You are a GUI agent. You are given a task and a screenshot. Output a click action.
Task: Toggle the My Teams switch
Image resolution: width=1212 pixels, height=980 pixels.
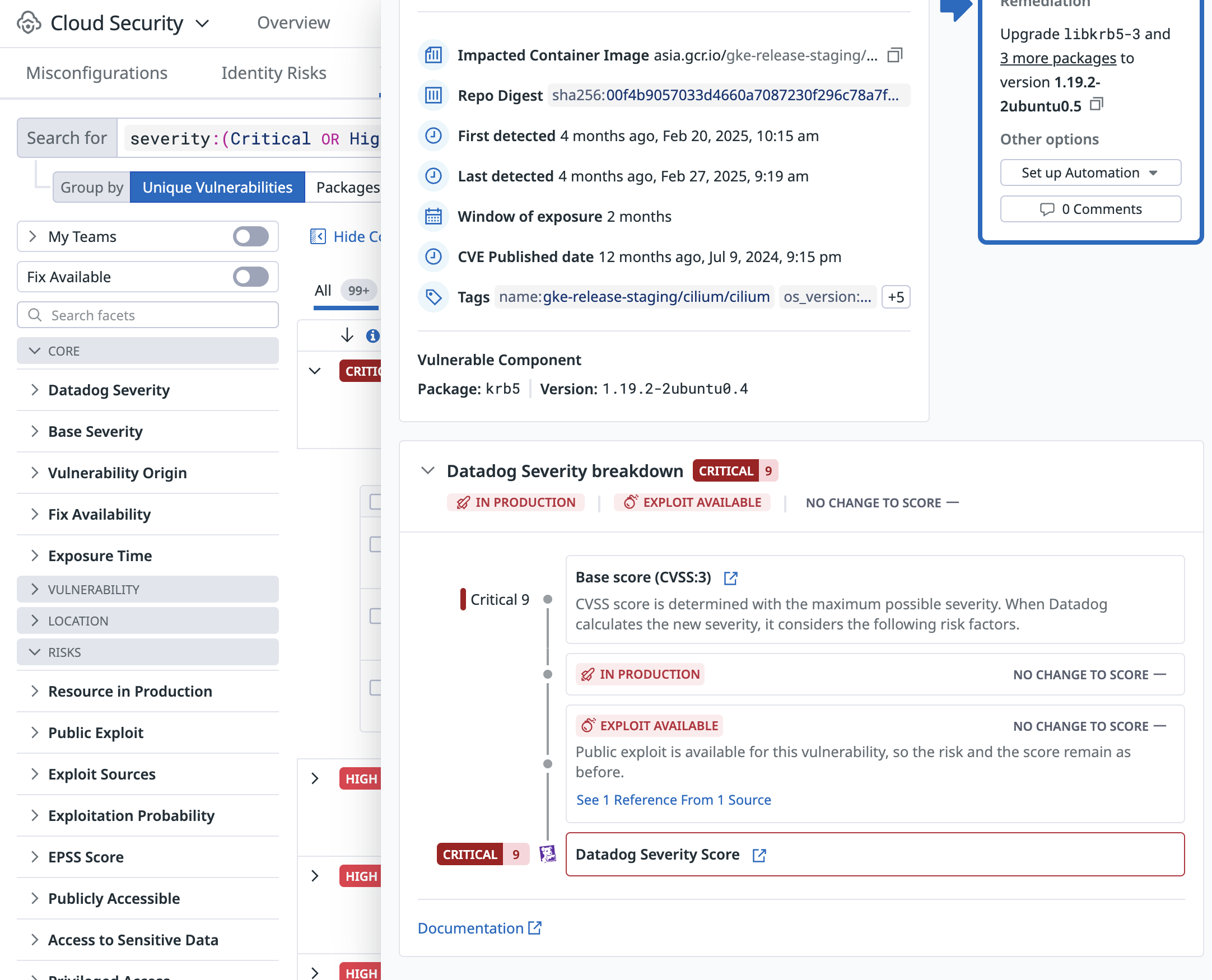tap(251, 236)
